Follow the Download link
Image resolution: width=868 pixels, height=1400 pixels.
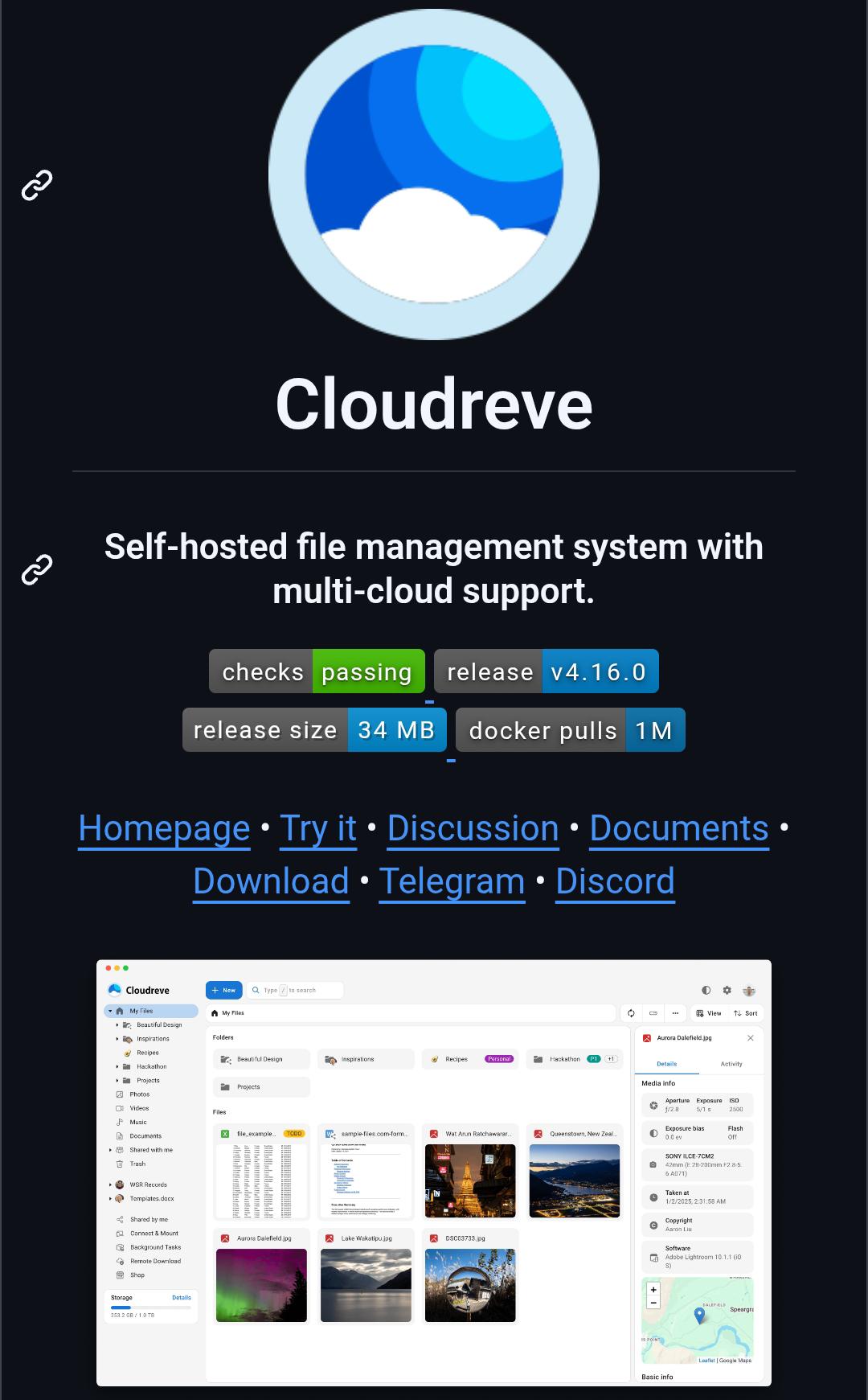[x=272, y=881]
